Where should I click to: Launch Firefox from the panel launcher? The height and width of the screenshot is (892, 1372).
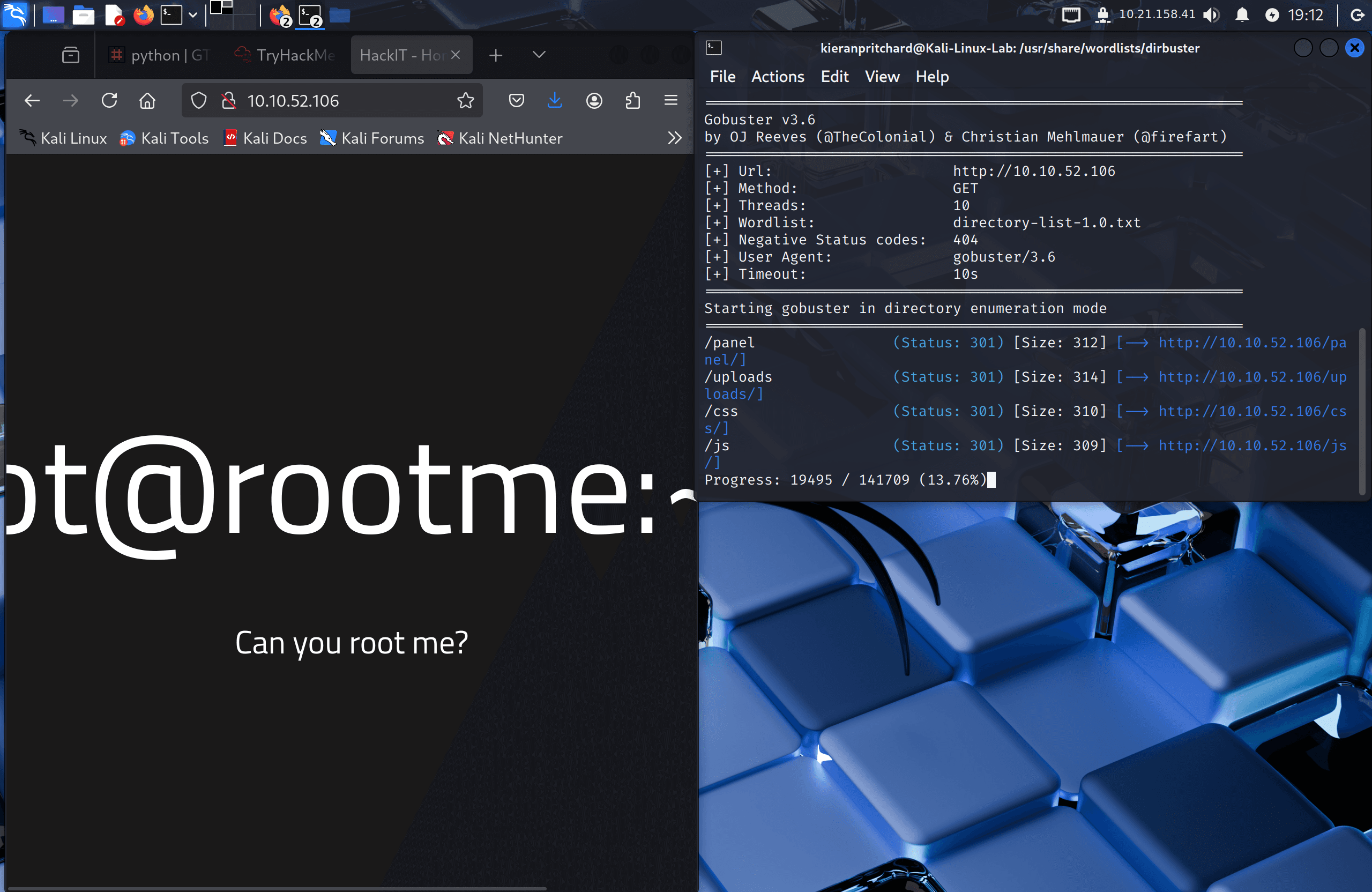tap(144, 15)
